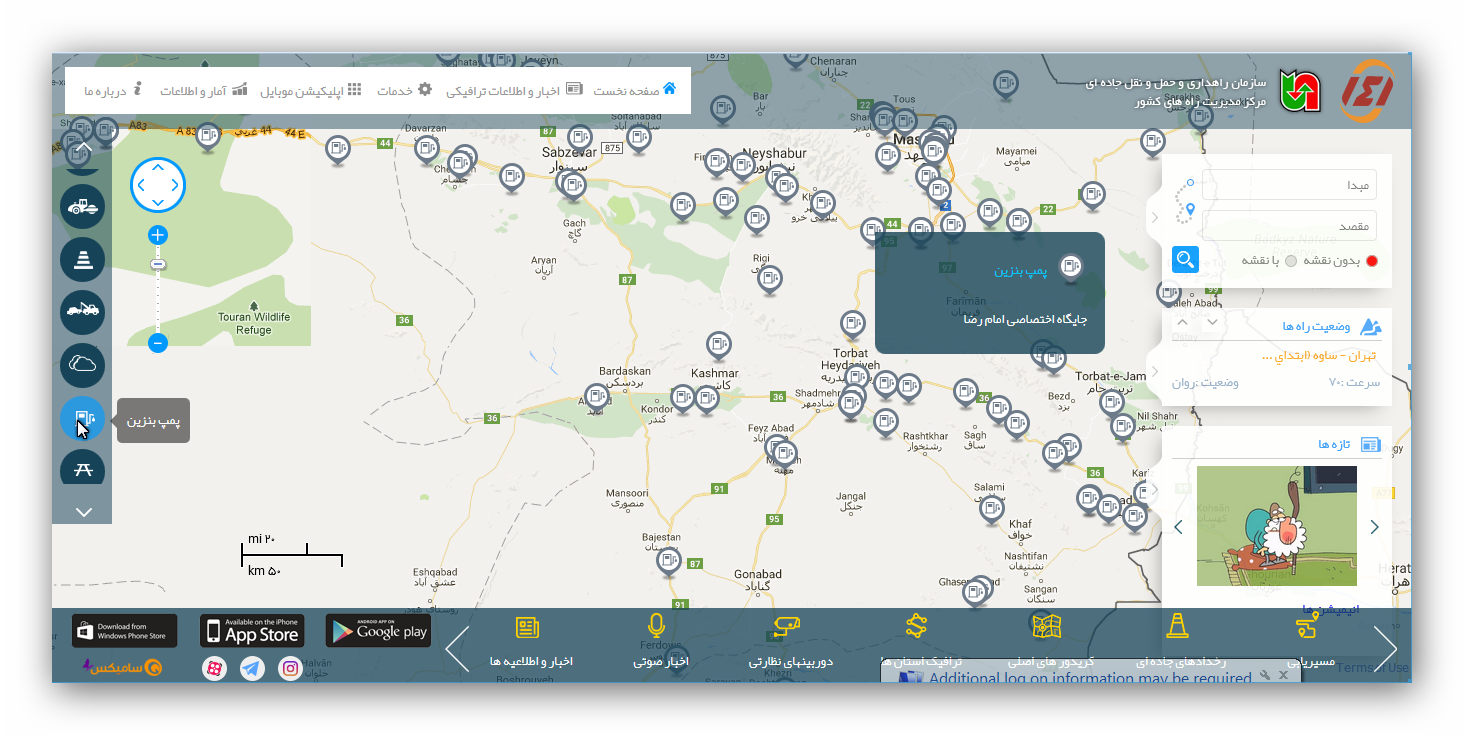Select the tow truck layer icon
Image resolution: width=1464 pixels, height=735 pixels.
click(82, 311)
